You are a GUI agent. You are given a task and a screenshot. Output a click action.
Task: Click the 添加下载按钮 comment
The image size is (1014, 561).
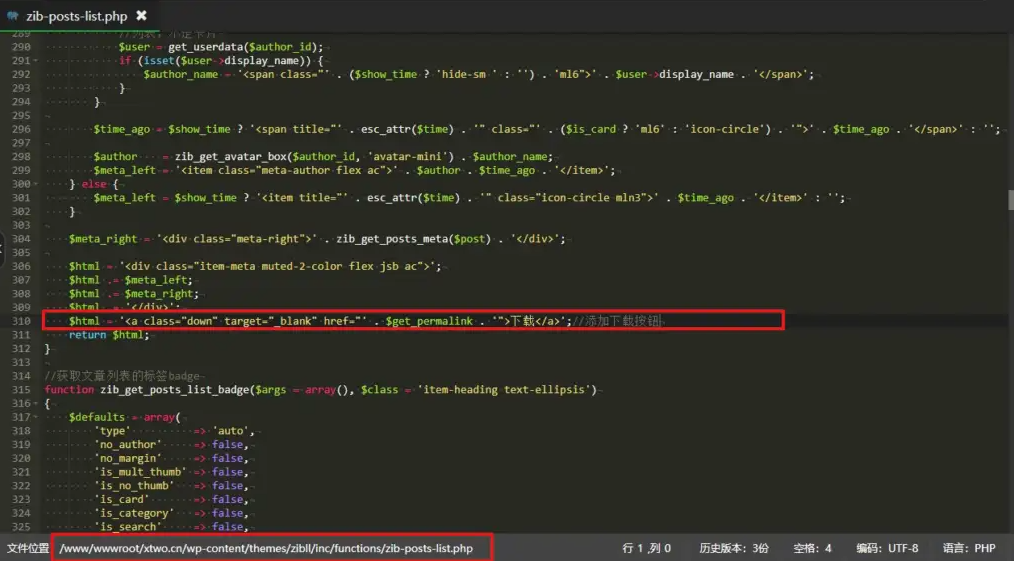(x=618, y=321)
